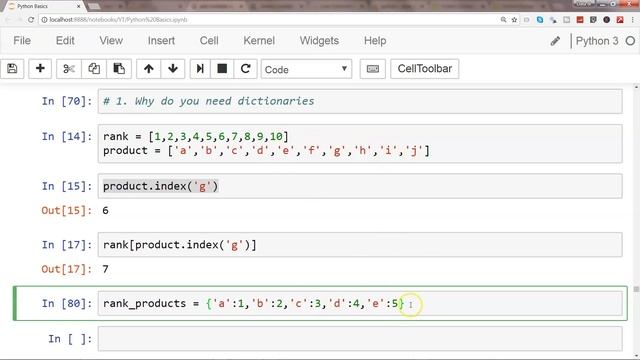Move selected cell down with the arrow
Viewport: 640px width, 360px height.
tap(173, 69)
